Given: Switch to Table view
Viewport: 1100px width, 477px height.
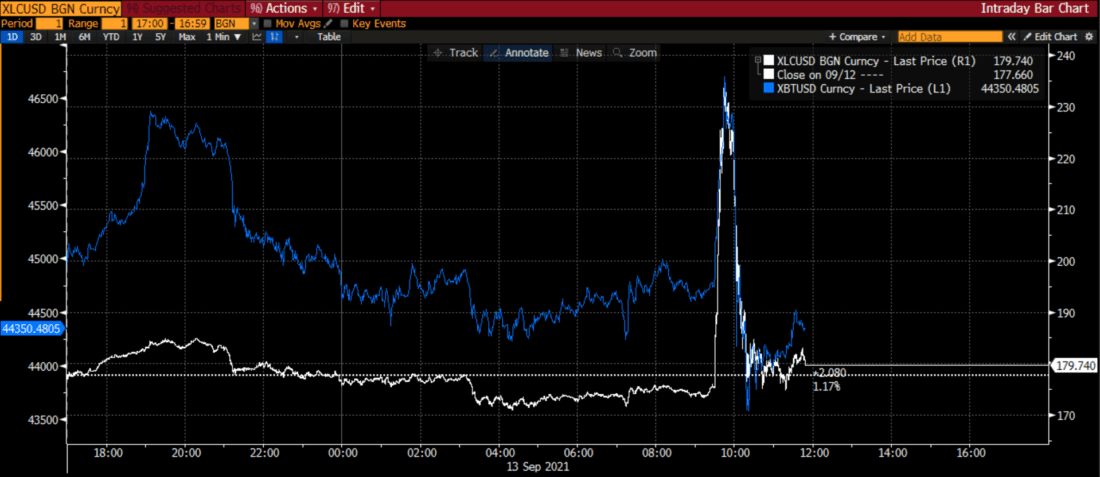Looking at the screenshot, I should pos(329,36).
